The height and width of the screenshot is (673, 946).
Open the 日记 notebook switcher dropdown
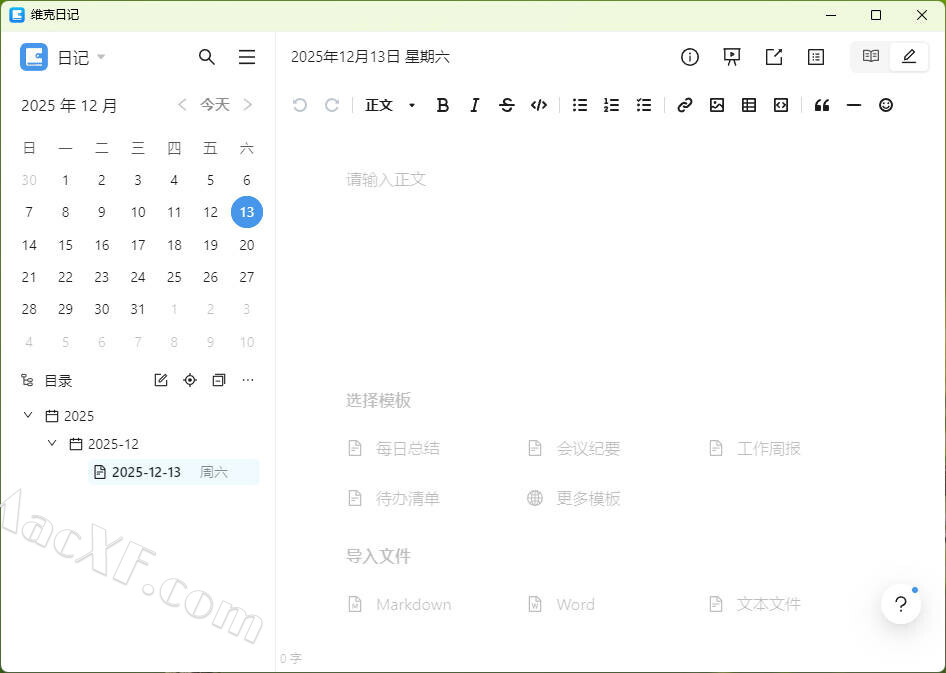click(82, 58)
